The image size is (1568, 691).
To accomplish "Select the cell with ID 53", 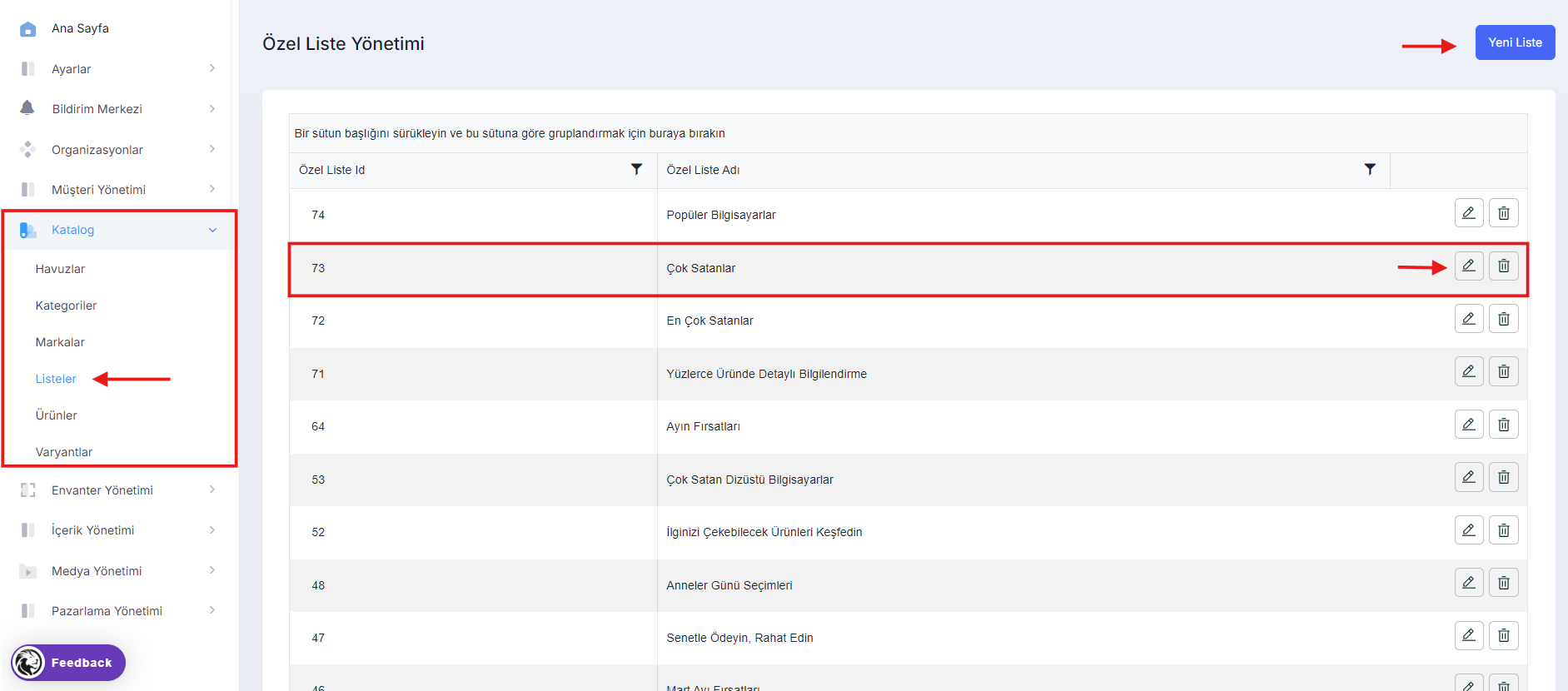I will tap(473, 480).
